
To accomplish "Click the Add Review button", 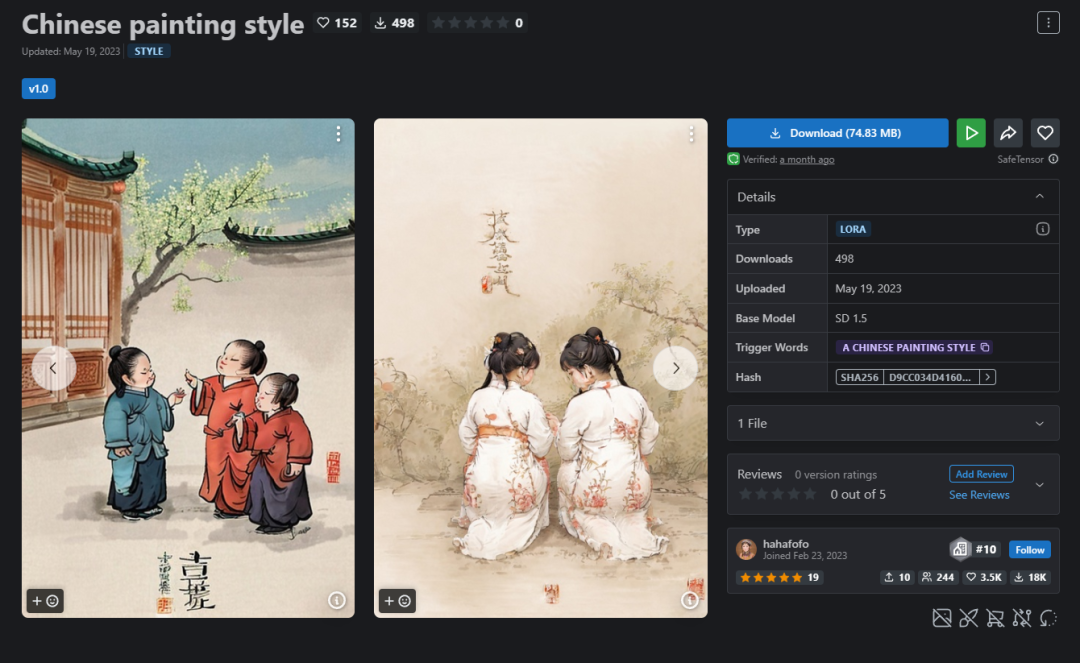I will coord(981,474).
